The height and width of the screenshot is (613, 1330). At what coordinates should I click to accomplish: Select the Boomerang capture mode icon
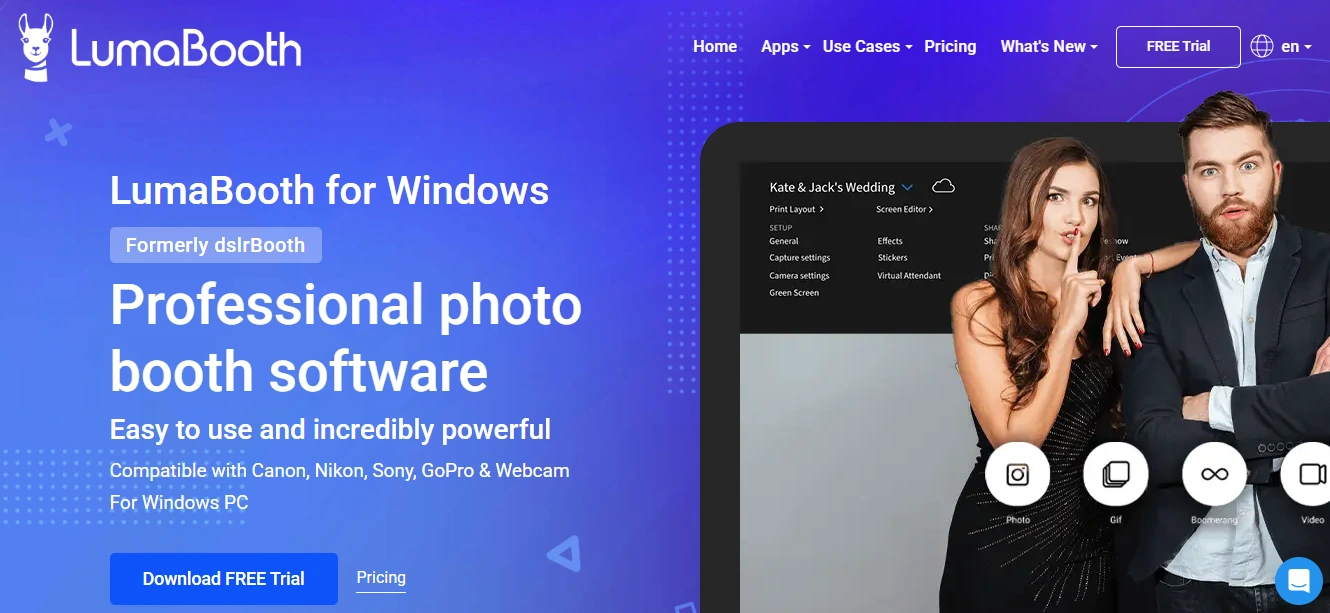(1214, 474)
